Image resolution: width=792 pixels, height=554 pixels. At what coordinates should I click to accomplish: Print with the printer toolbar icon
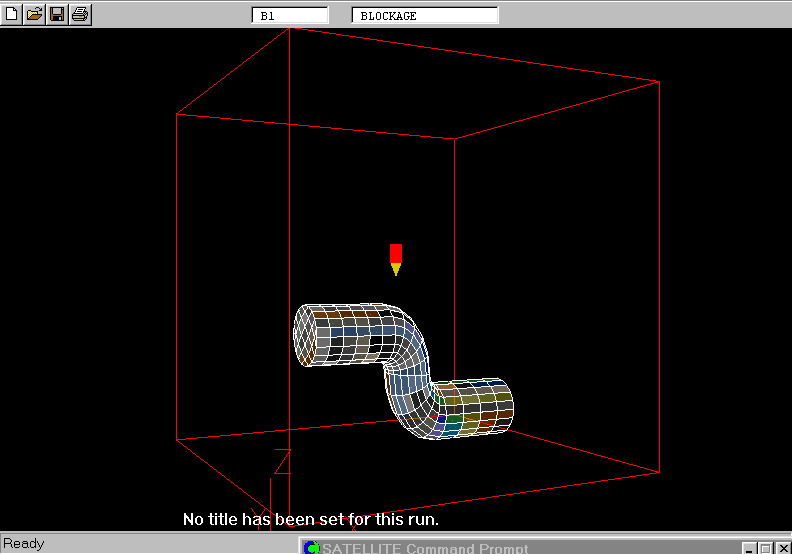(x=80, y=14)
